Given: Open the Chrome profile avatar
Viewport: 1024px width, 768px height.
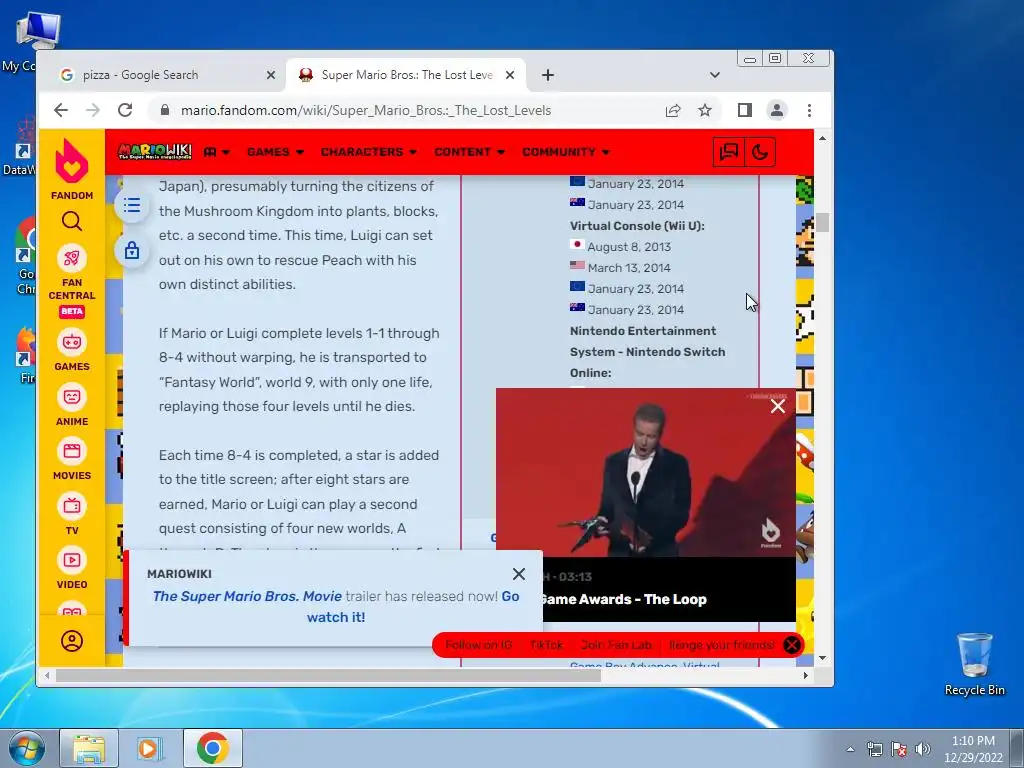Looking at the screenshot, I should coord(776,110).
